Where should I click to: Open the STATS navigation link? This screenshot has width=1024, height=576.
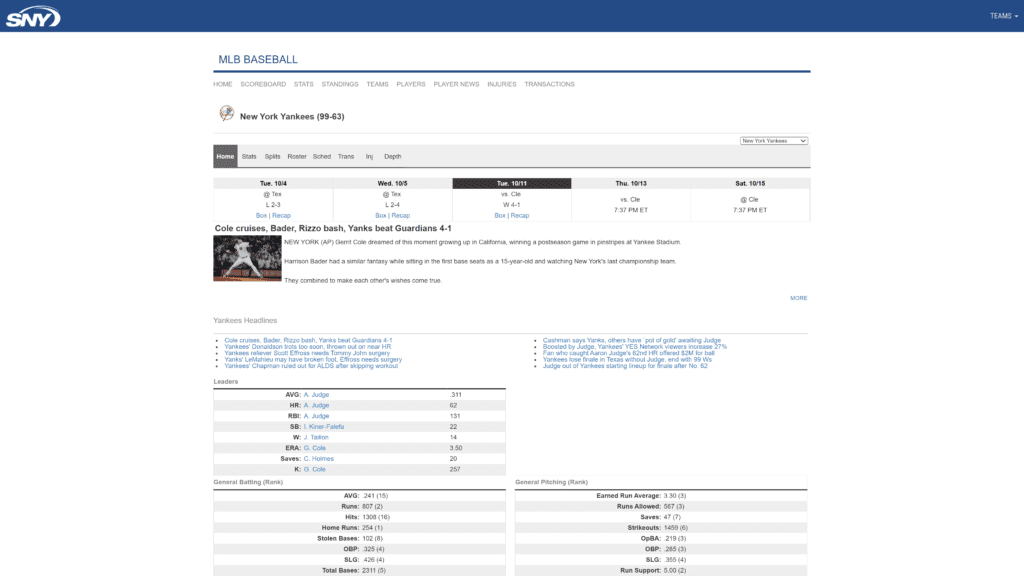[x=304, y=84]
